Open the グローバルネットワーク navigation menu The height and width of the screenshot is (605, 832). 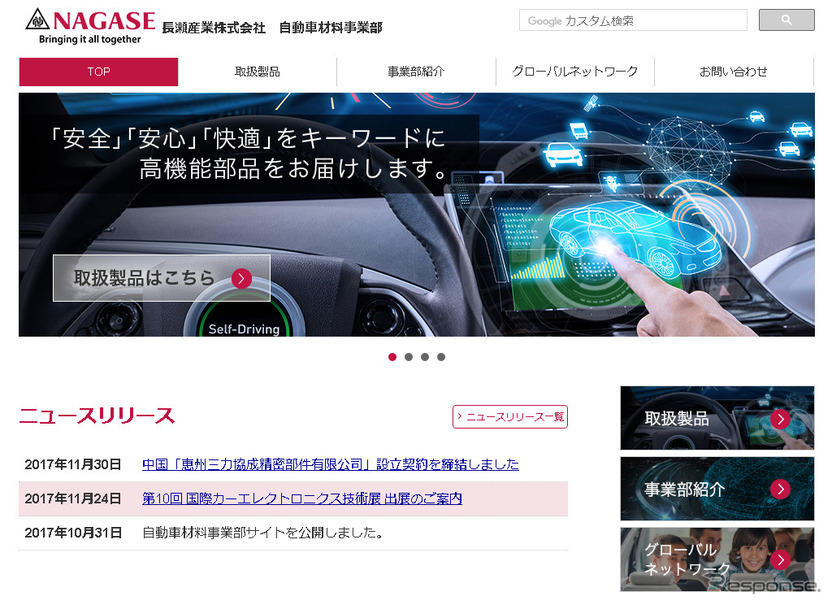point(576,71)
